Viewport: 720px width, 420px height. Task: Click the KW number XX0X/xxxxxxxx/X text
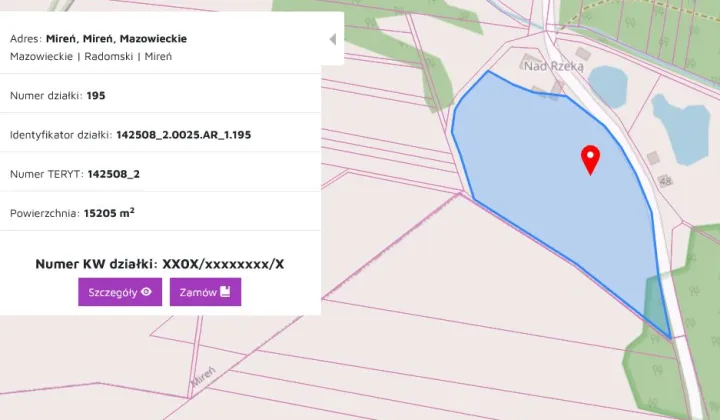click(x=223, y=264)
